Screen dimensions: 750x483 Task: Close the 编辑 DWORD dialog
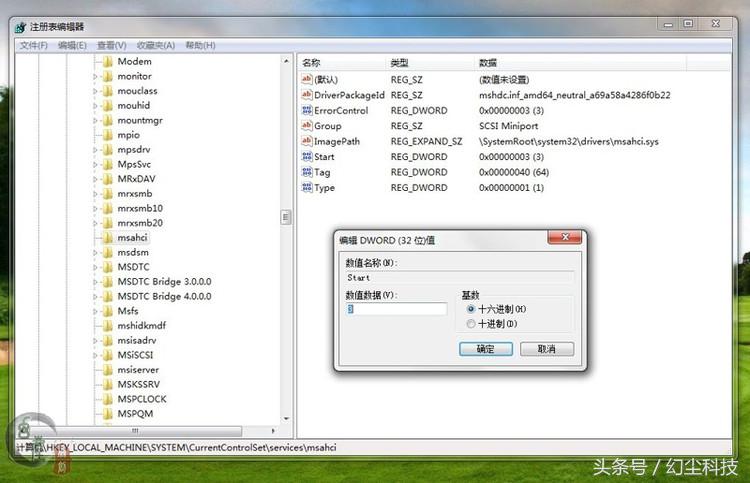click(565, 237)
